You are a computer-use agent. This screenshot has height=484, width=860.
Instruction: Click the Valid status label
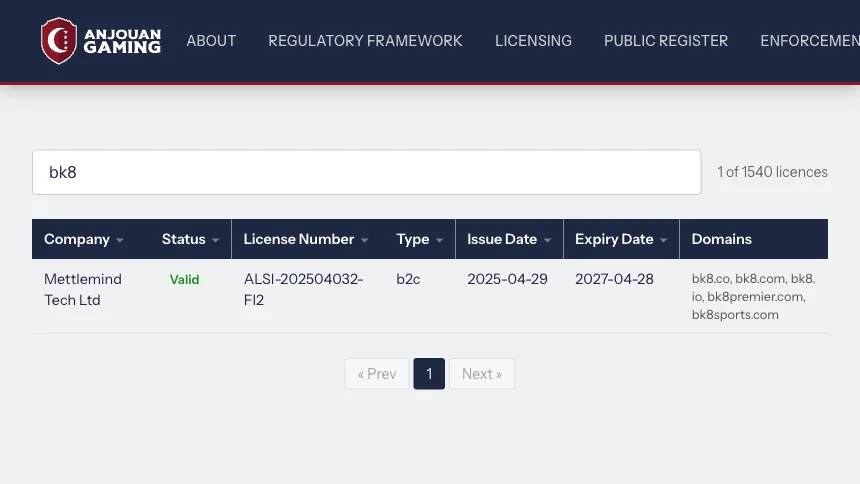[184, 279]
